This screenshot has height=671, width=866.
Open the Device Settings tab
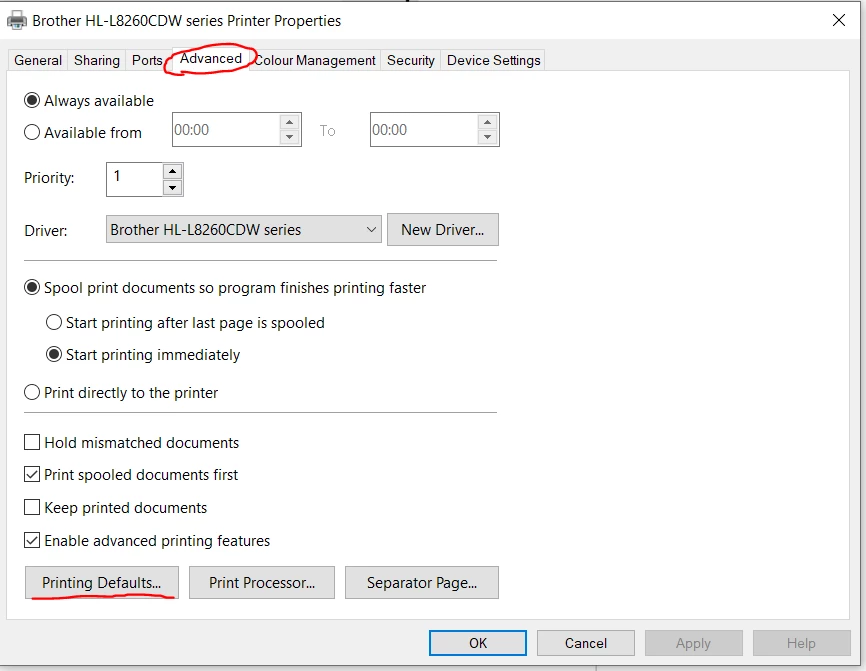pyautogui.click(x=493, y=60)
